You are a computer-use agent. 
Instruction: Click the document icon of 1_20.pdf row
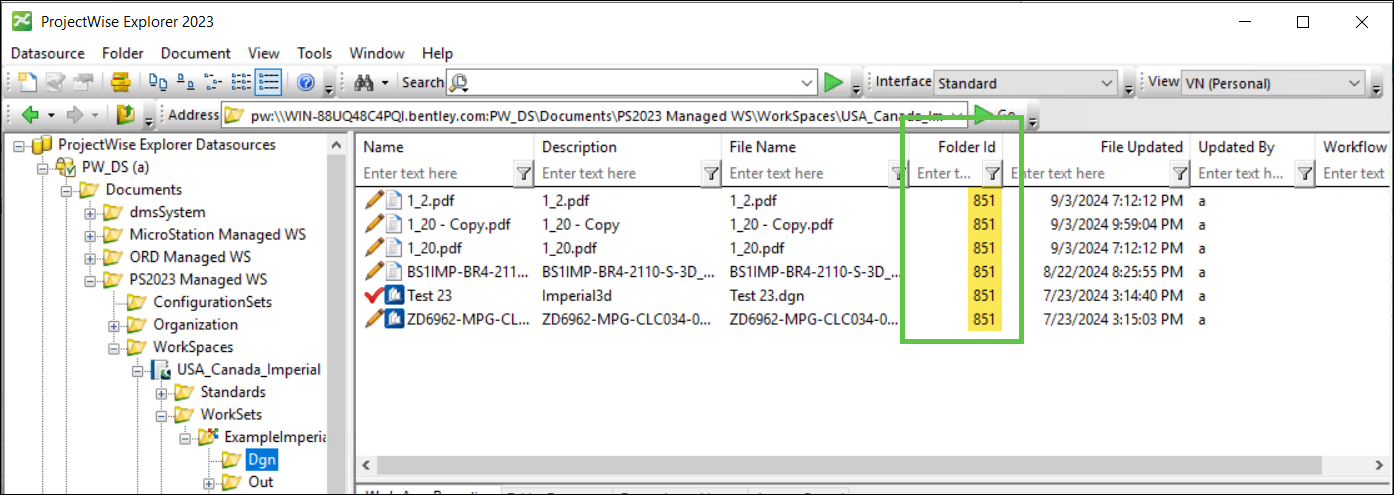[393, 248]
